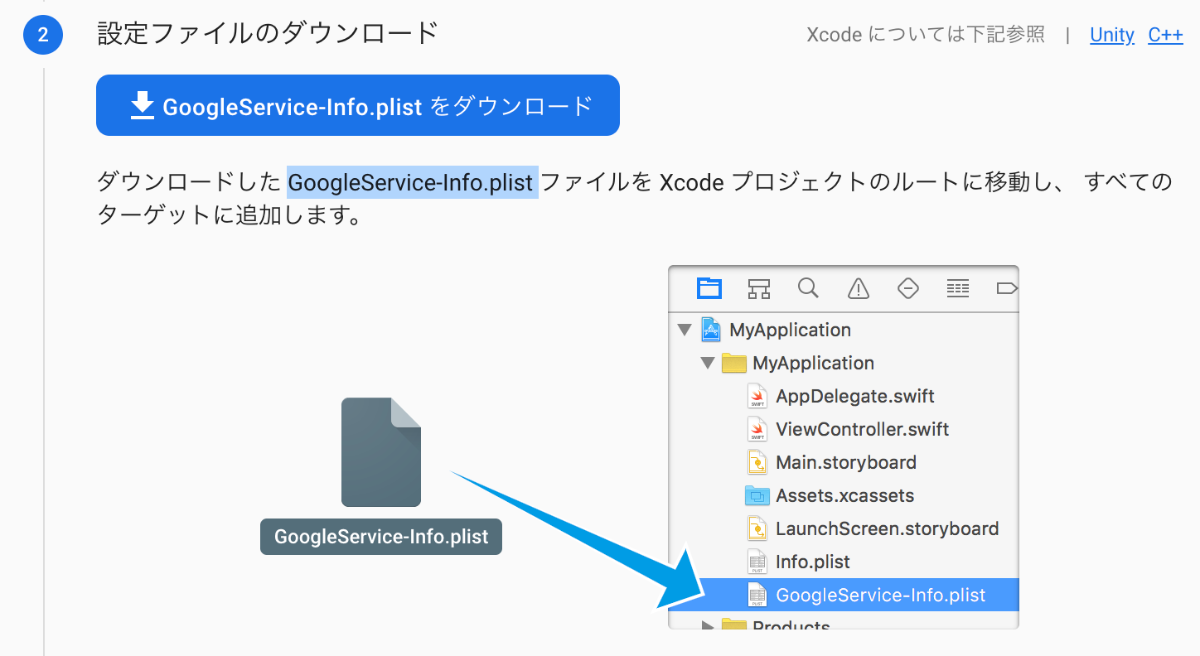Click the Xcode については下記参照 text
The image size is (1200, 656).
926,35
